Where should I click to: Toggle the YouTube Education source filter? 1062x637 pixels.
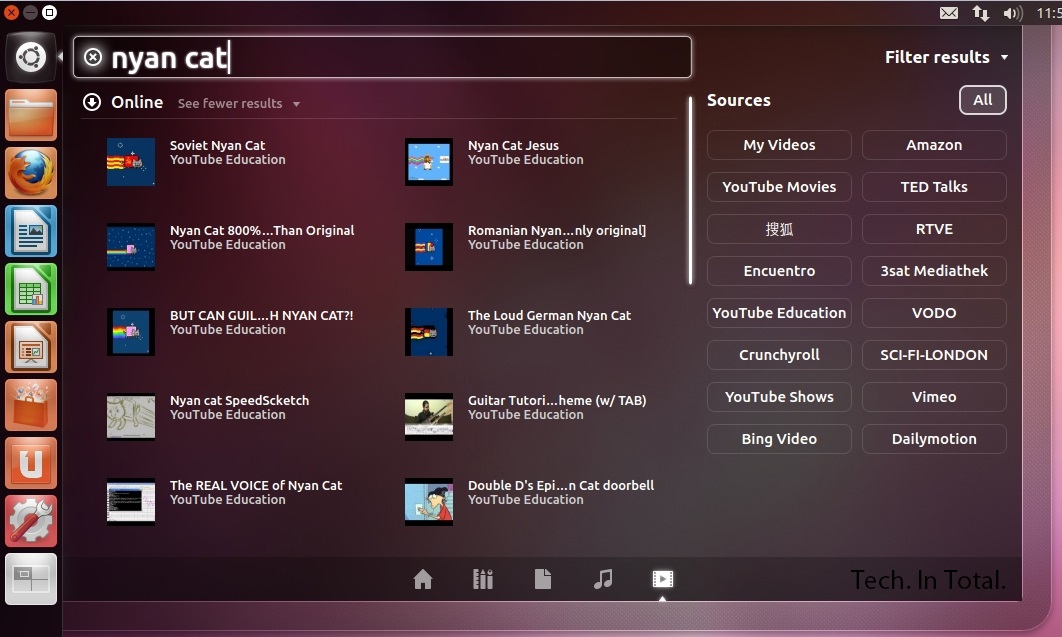(779, 312)
